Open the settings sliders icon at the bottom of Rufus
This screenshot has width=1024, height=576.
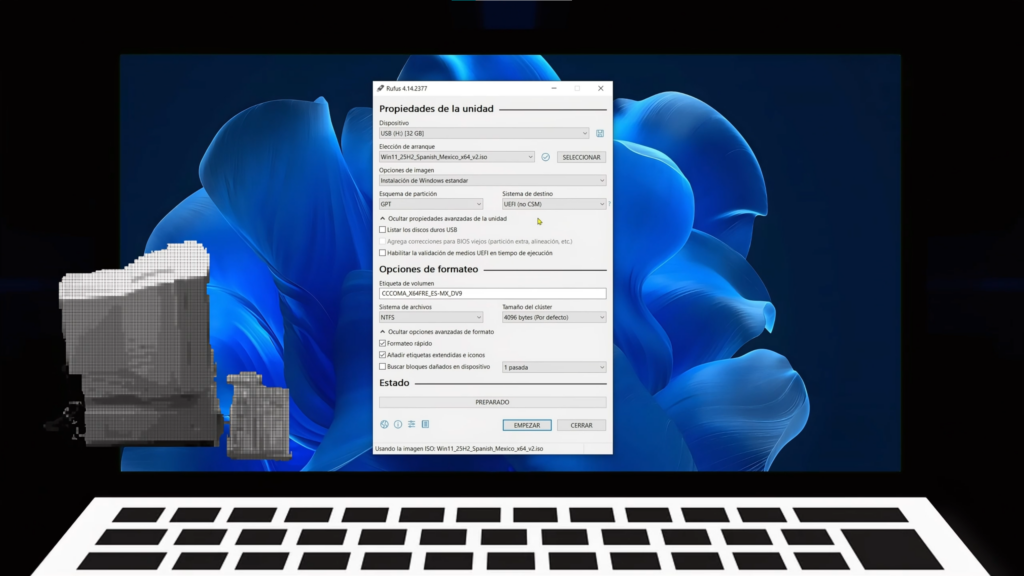pyautogui.click(x=411, y=424)
